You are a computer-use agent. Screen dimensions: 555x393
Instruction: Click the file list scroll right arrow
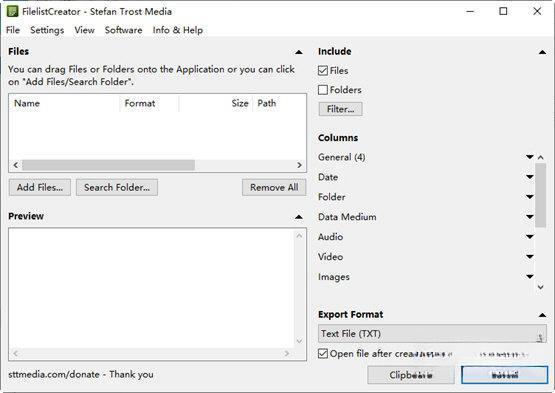click(x=299, y=165)
